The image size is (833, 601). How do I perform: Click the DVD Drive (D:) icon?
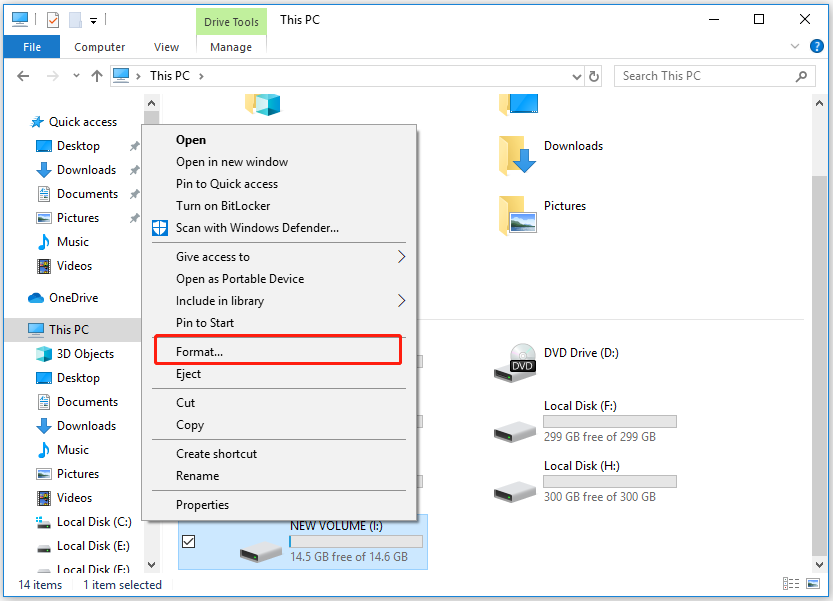(515, 363)
